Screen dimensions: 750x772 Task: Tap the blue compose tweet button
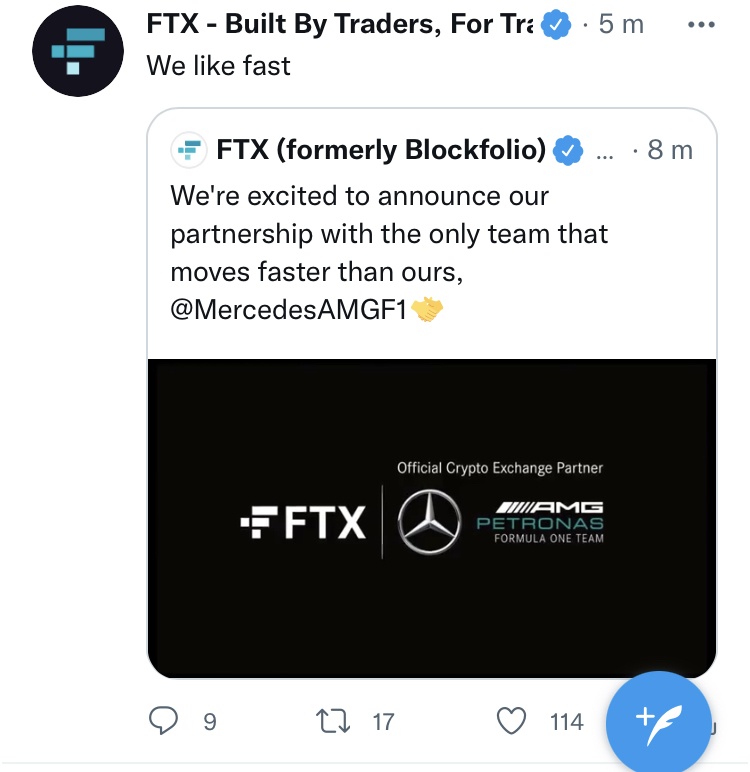(658, 720)
